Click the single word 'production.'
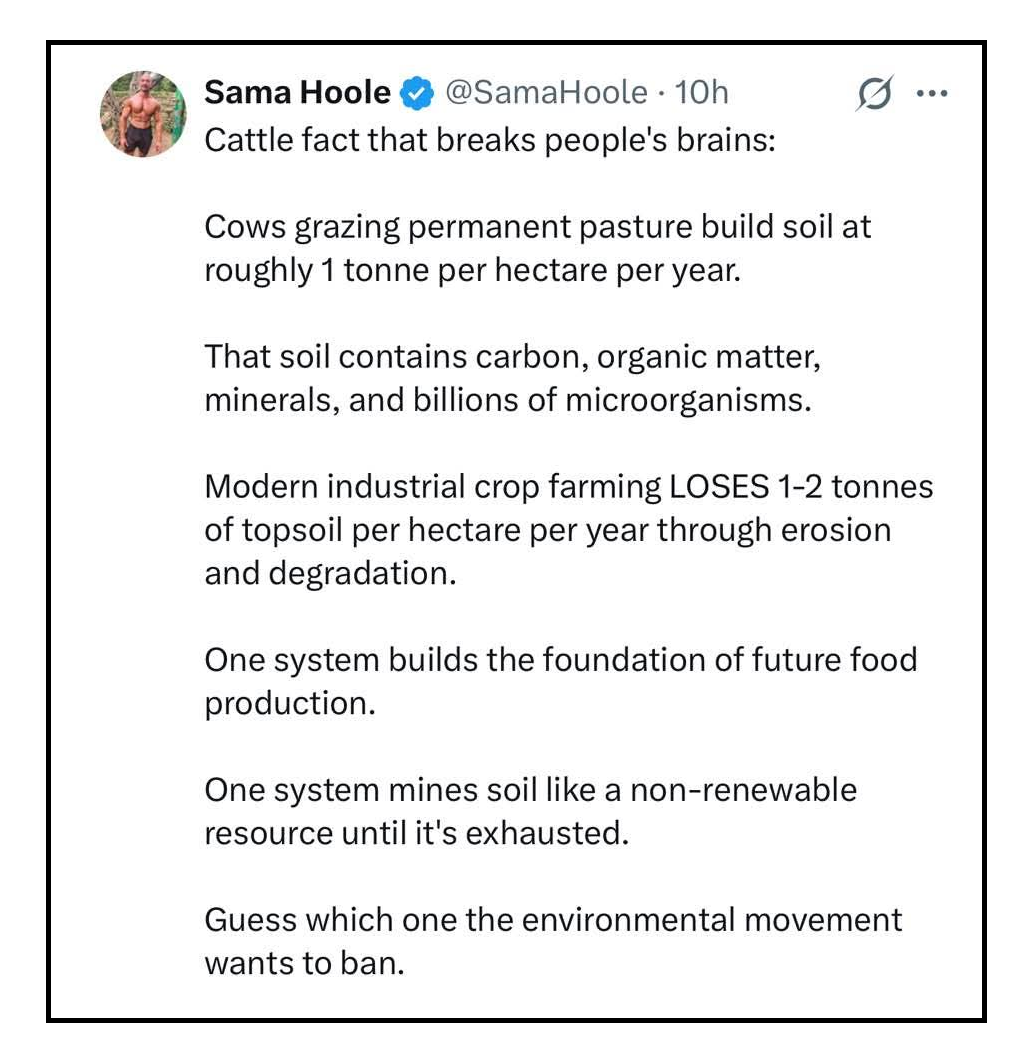The height and width of the screenshot is (1055, 1023). coord(290,703)
